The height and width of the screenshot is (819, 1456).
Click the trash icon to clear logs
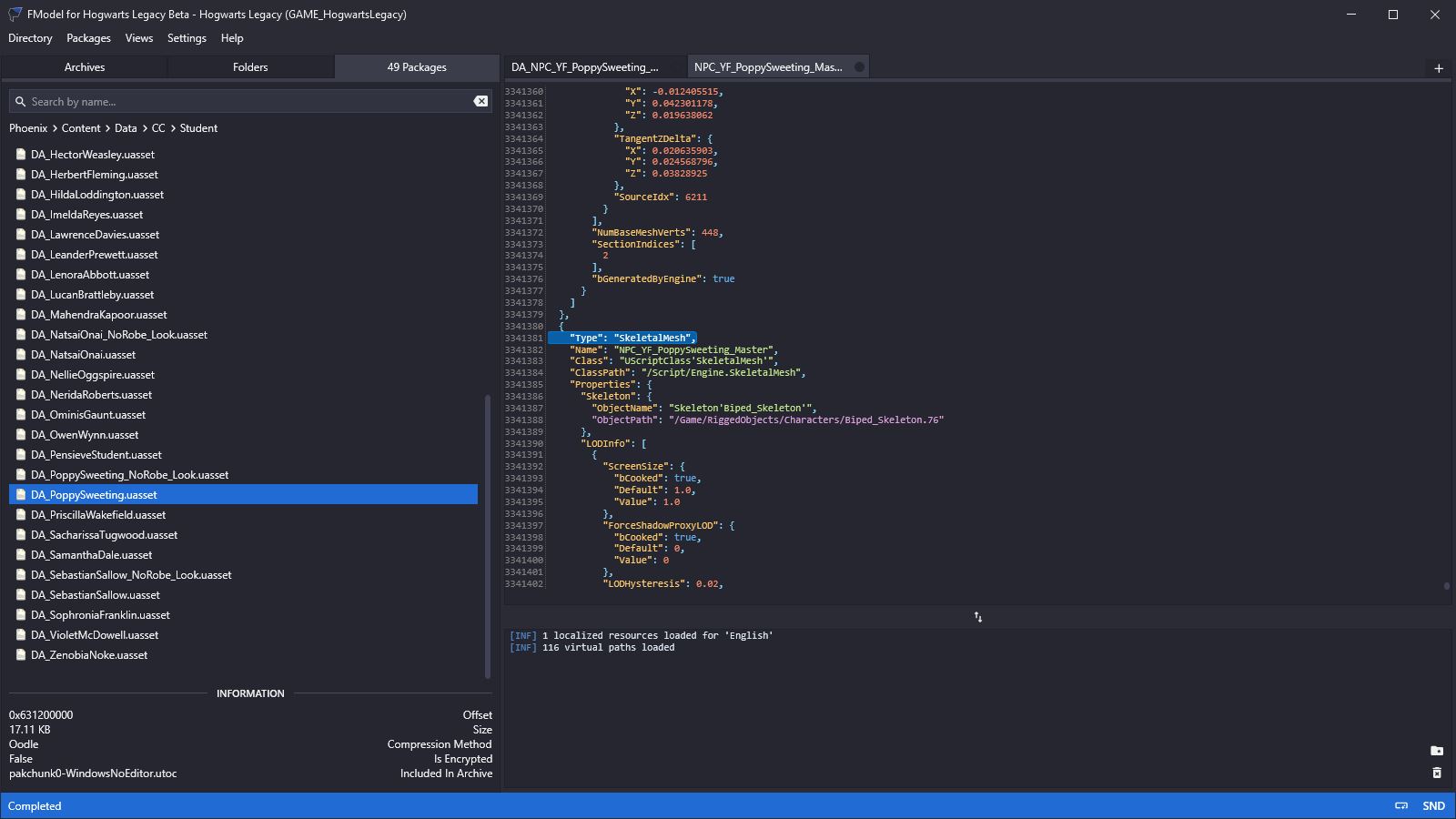pos(1437,773)
